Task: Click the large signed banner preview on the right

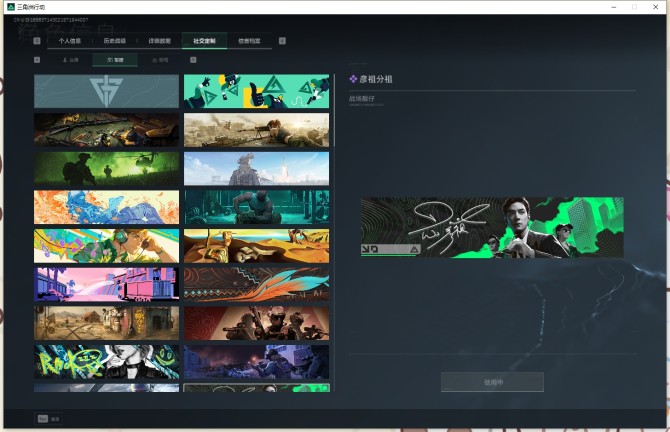Action: click(492, 227)
